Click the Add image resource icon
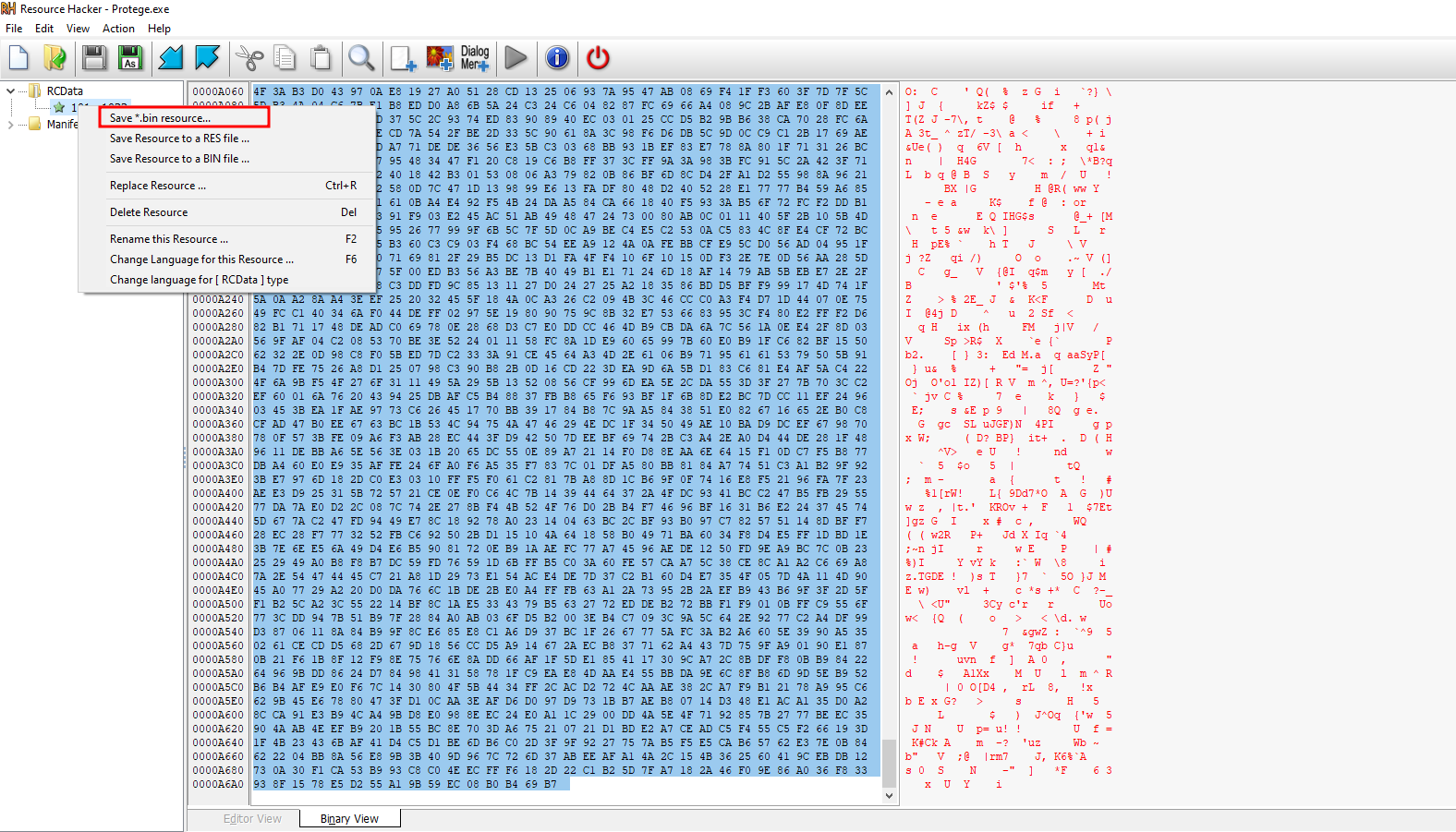1456x832 pixels. click(439, 58)
